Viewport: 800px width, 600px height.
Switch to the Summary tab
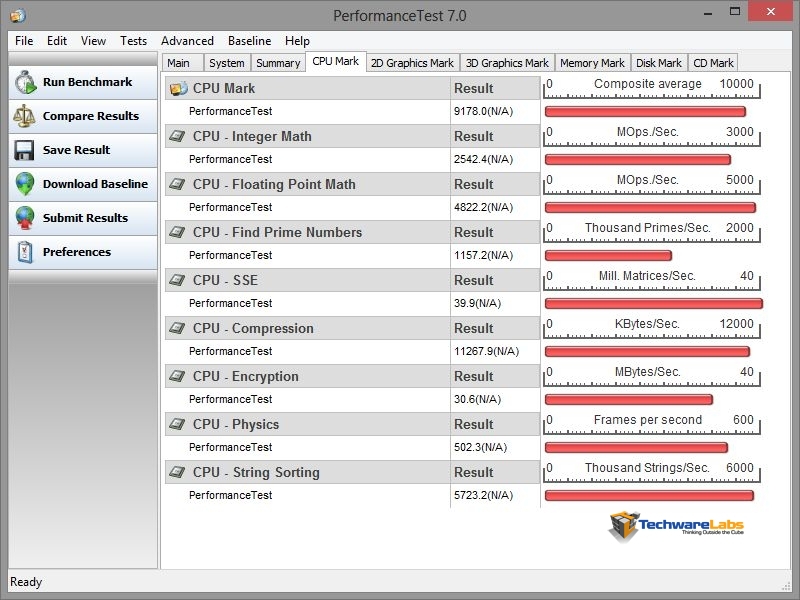coord(278,63)
